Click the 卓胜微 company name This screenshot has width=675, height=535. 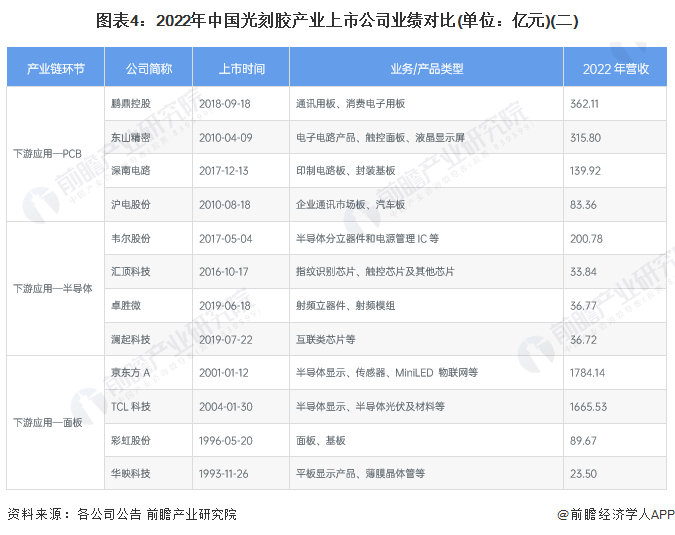[126, 306]
